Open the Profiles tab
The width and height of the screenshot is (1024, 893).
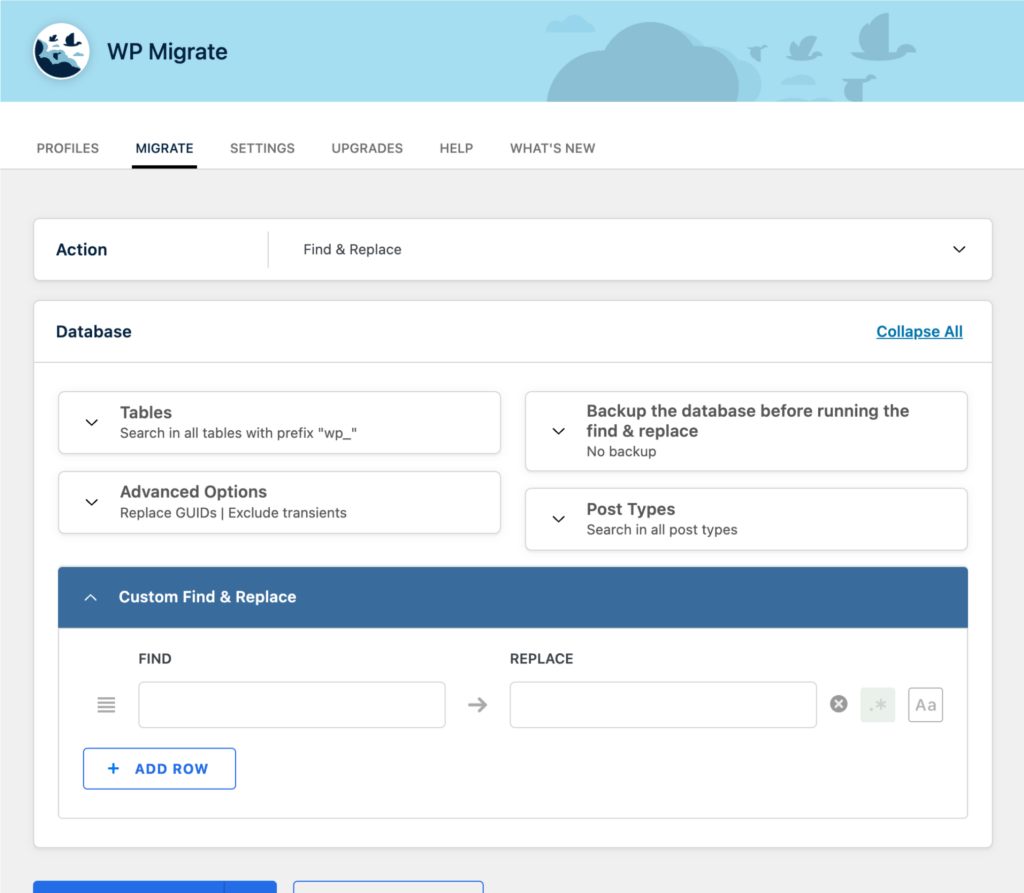coord(68,148)
